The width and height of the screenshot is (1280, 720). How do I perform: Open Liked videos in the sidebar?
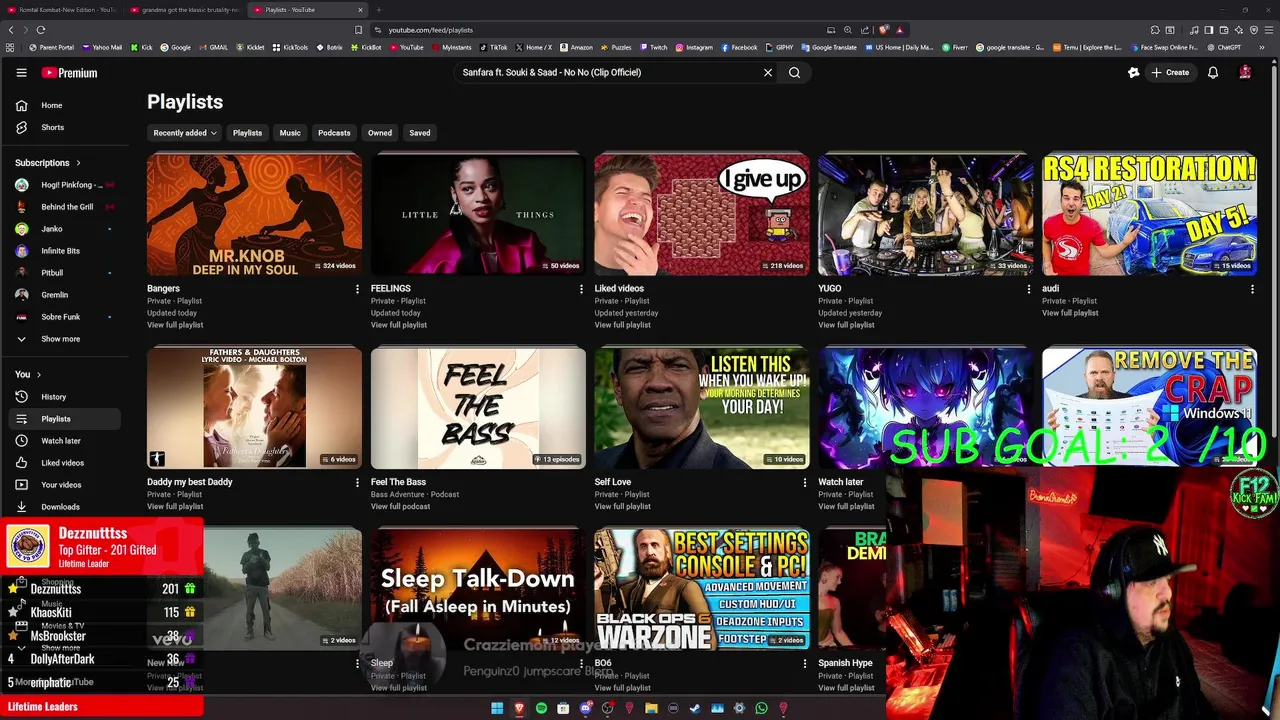click(x=65, y=463)
